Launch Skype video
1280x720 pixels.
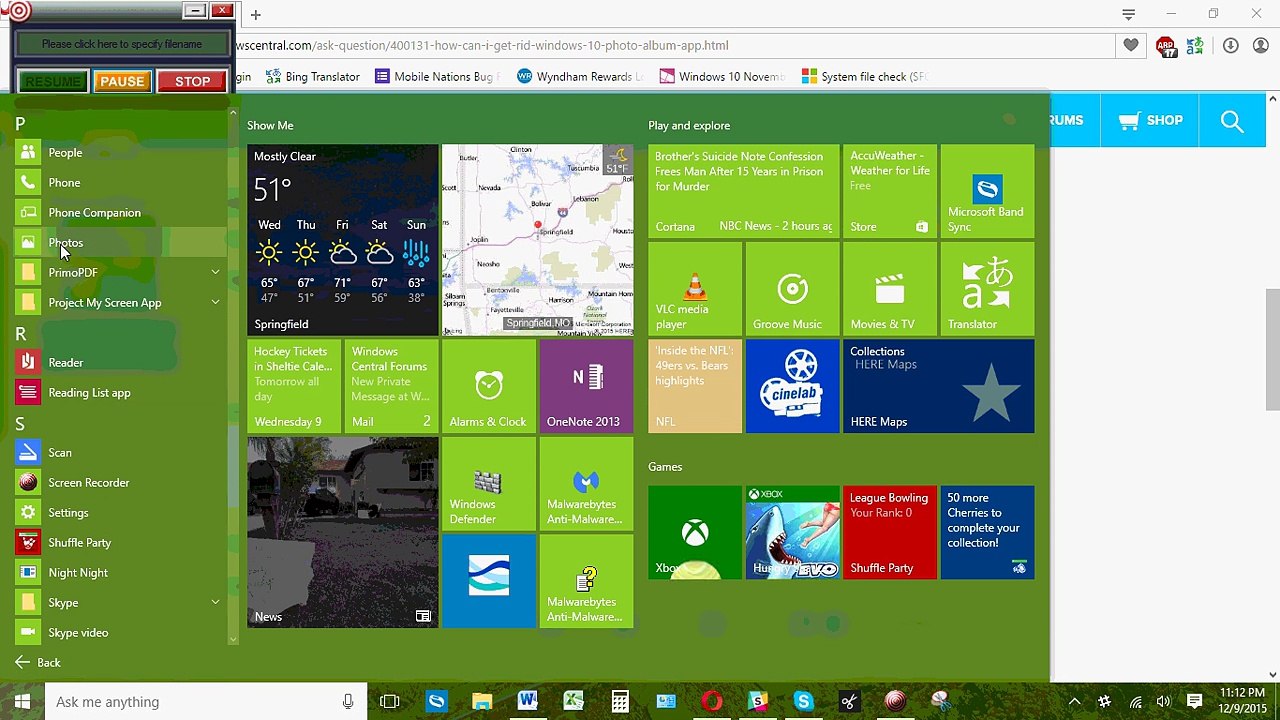click(x=120, y=633)
